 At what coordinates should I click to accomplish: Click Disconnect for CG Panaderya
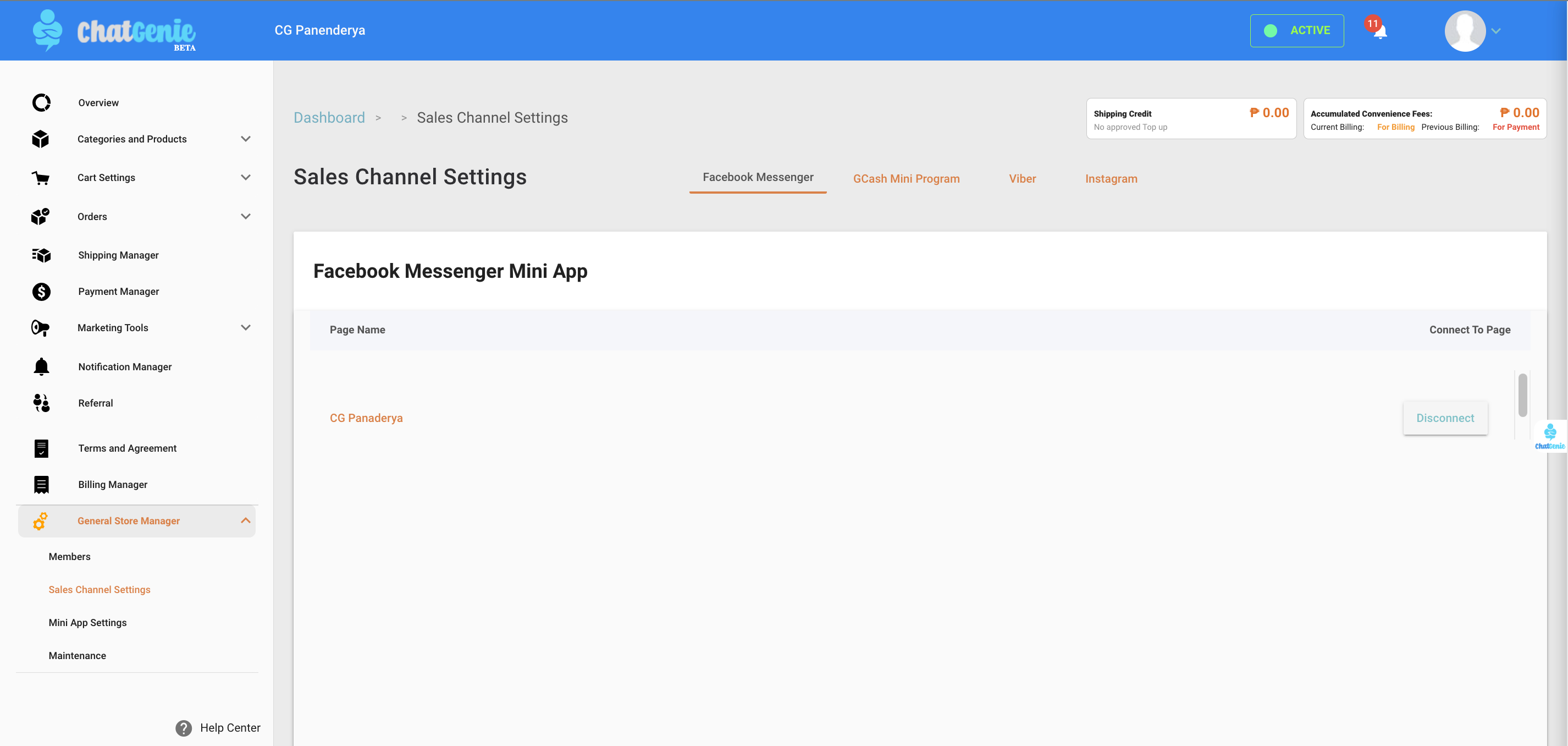[x=1445, y=418]
